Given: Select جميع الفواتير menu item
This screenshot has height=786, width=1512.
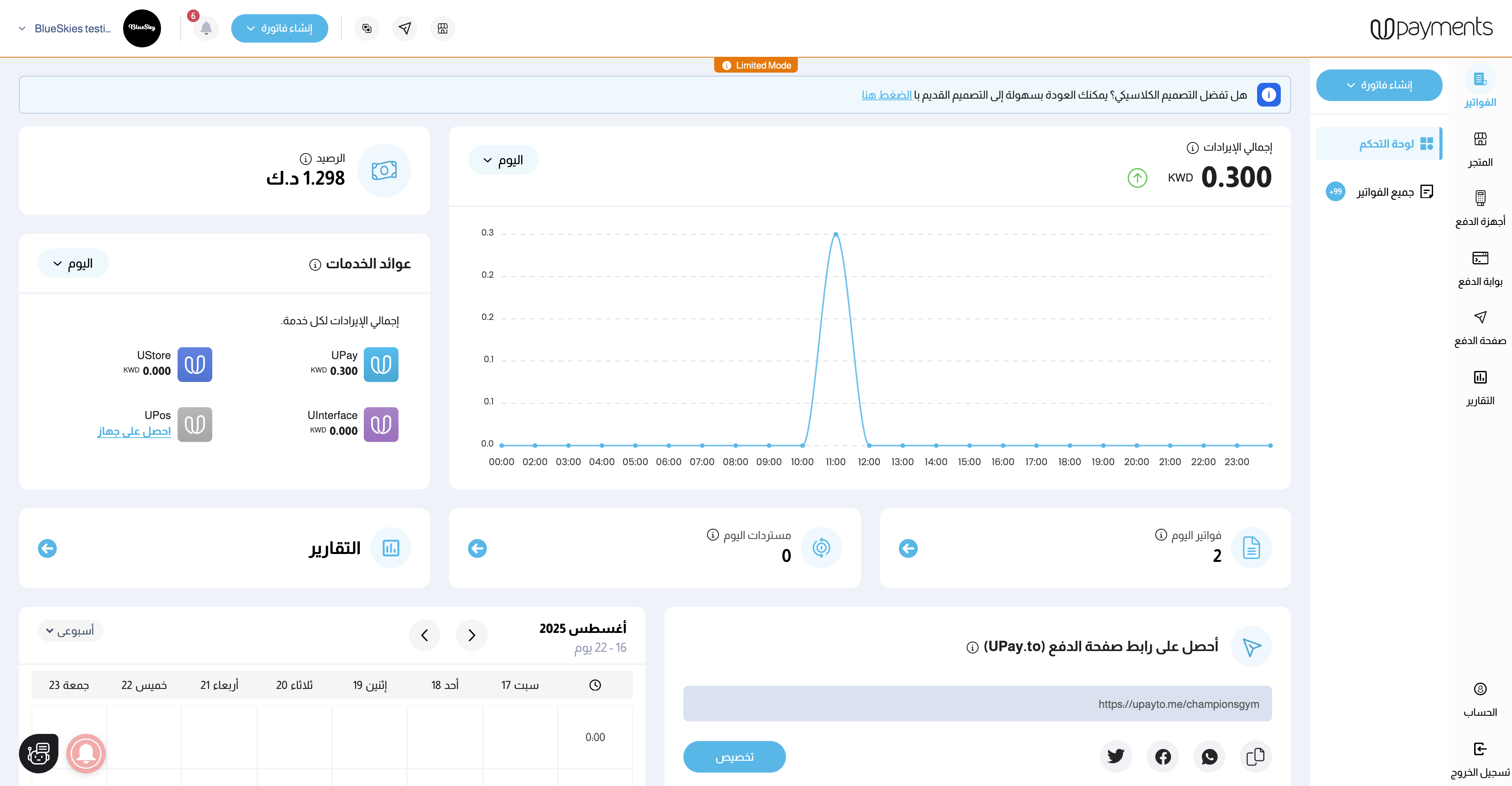Looking at the screenshot, I should pyautogui.click(x=1385, y=192).
